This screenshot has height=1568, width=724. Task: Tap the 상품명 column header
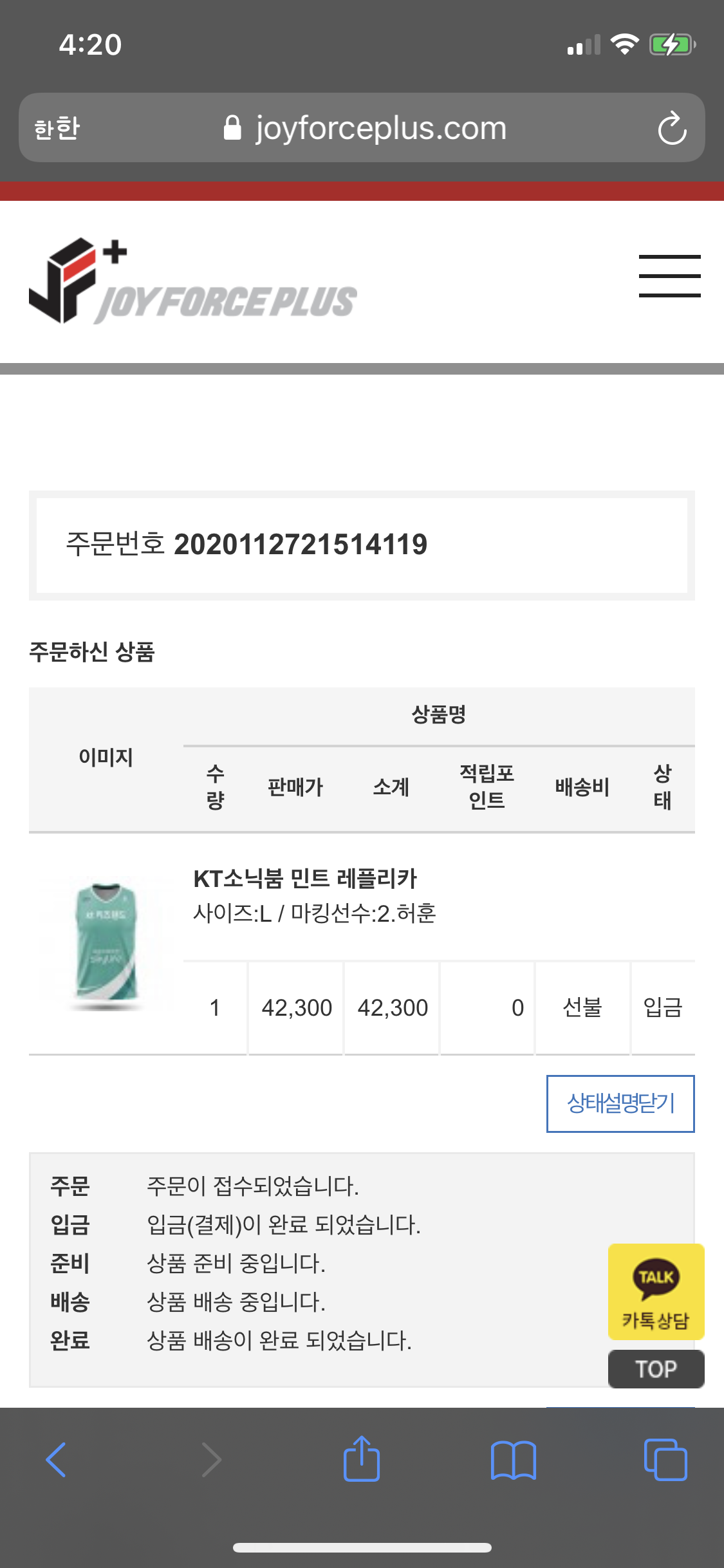(x=439, y=714)
